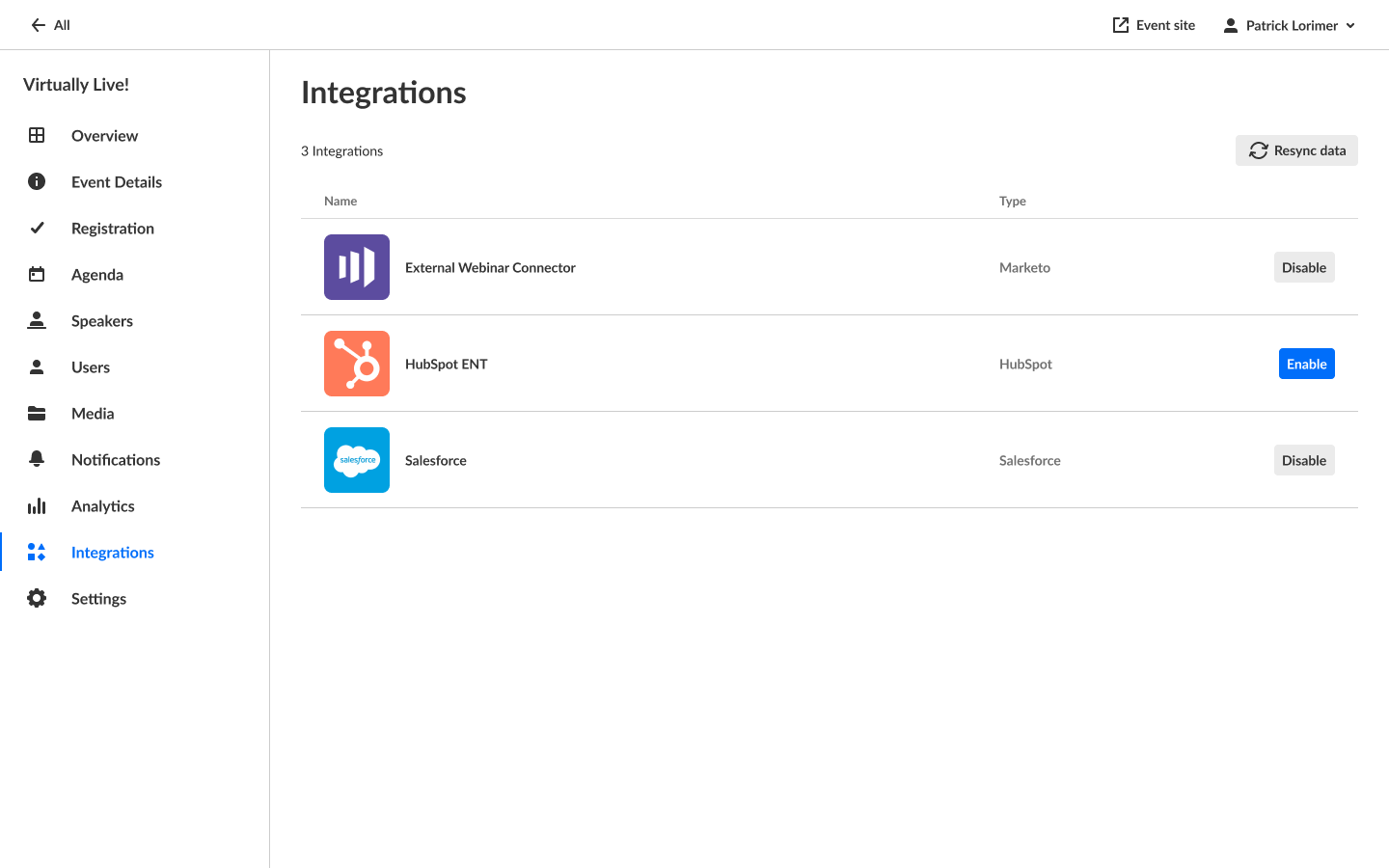Disable the Salesforce integration
The height and width of the screenshot is (868, 1389).
[x=1303, y=461]
